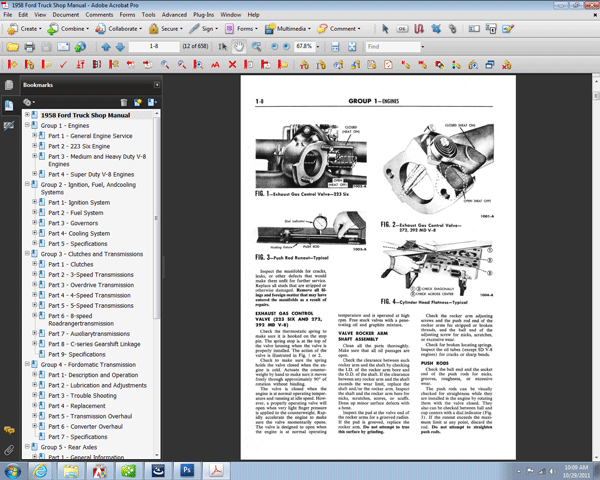Select the red Article tool
The width and height of the screenshot is (600, 480).
click(x=419, y=29)
